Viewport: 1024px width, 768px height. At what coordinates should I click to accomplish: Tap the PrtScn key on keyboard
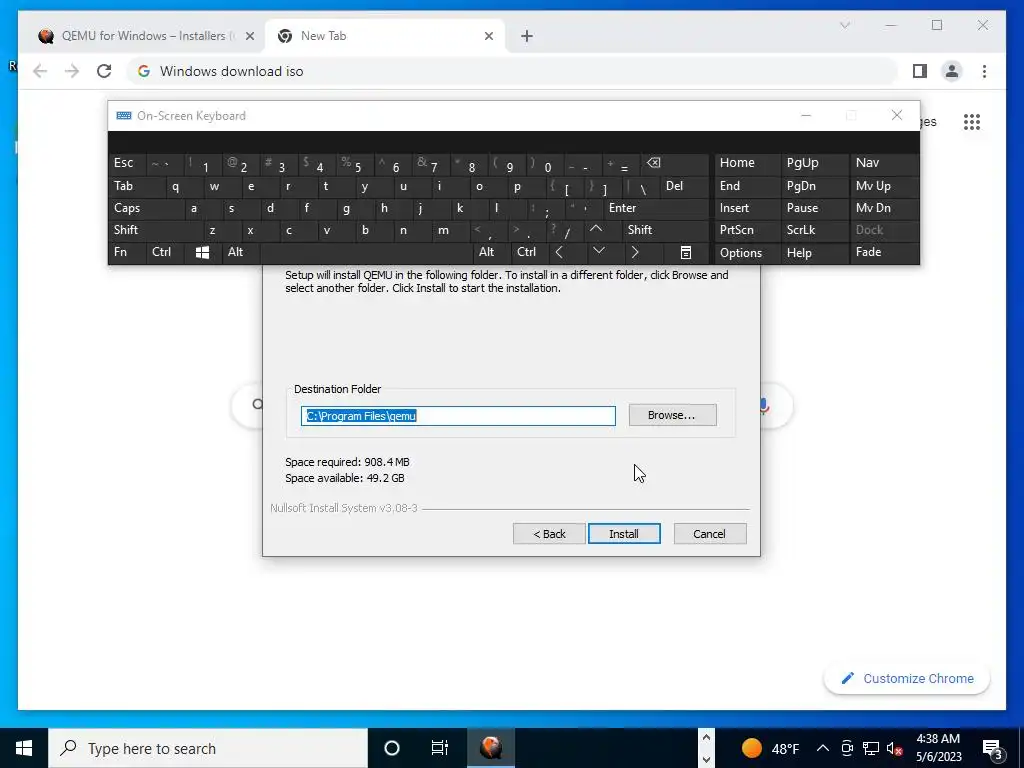(747, 230)
